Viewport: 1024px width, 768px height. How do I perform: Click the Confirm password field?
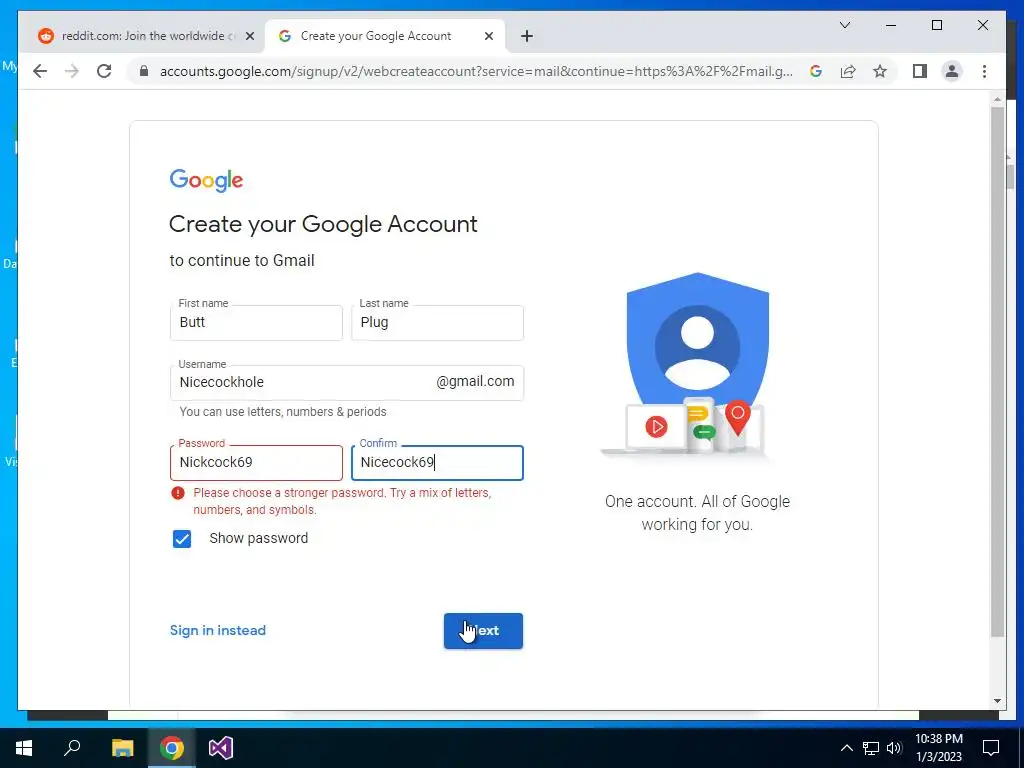point(437,462)
